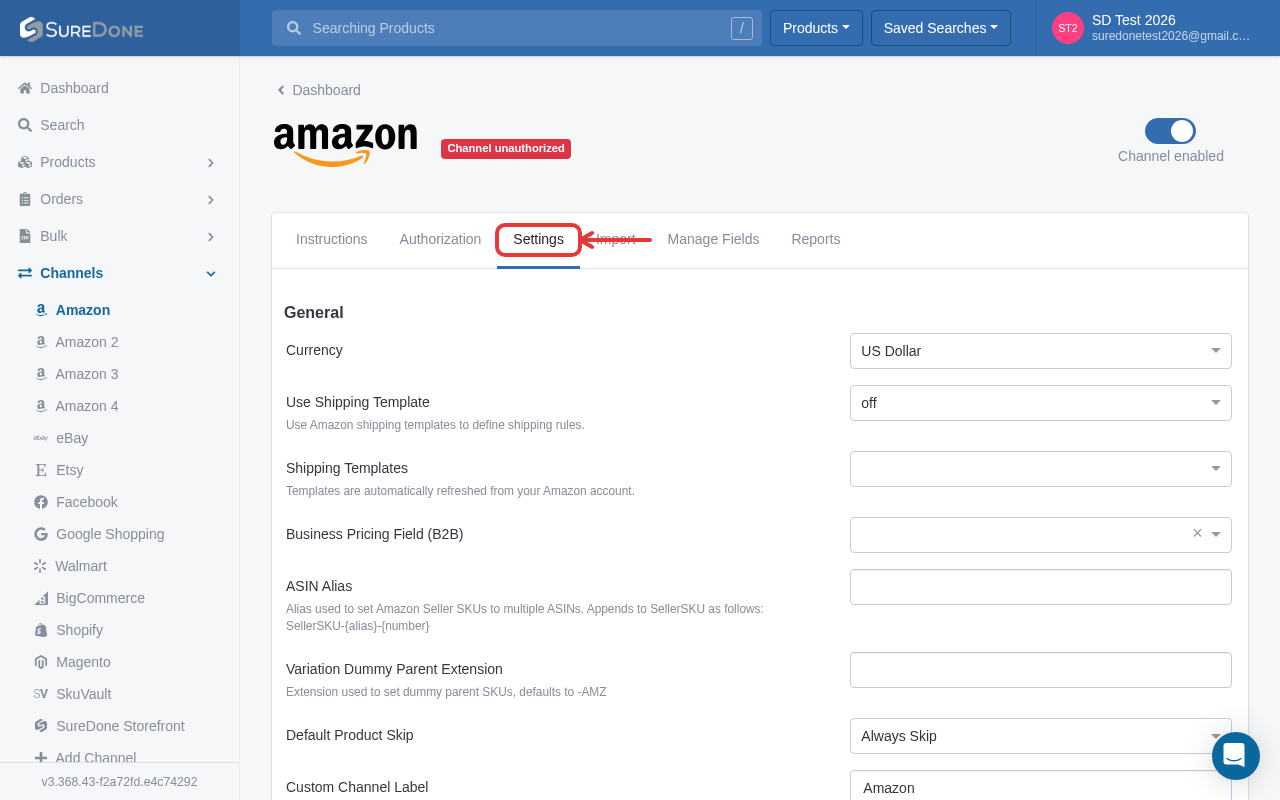The height and width of the screenshot is (800, 1280).
Task: Switch to the Reports tab
Action: (816, 239)
